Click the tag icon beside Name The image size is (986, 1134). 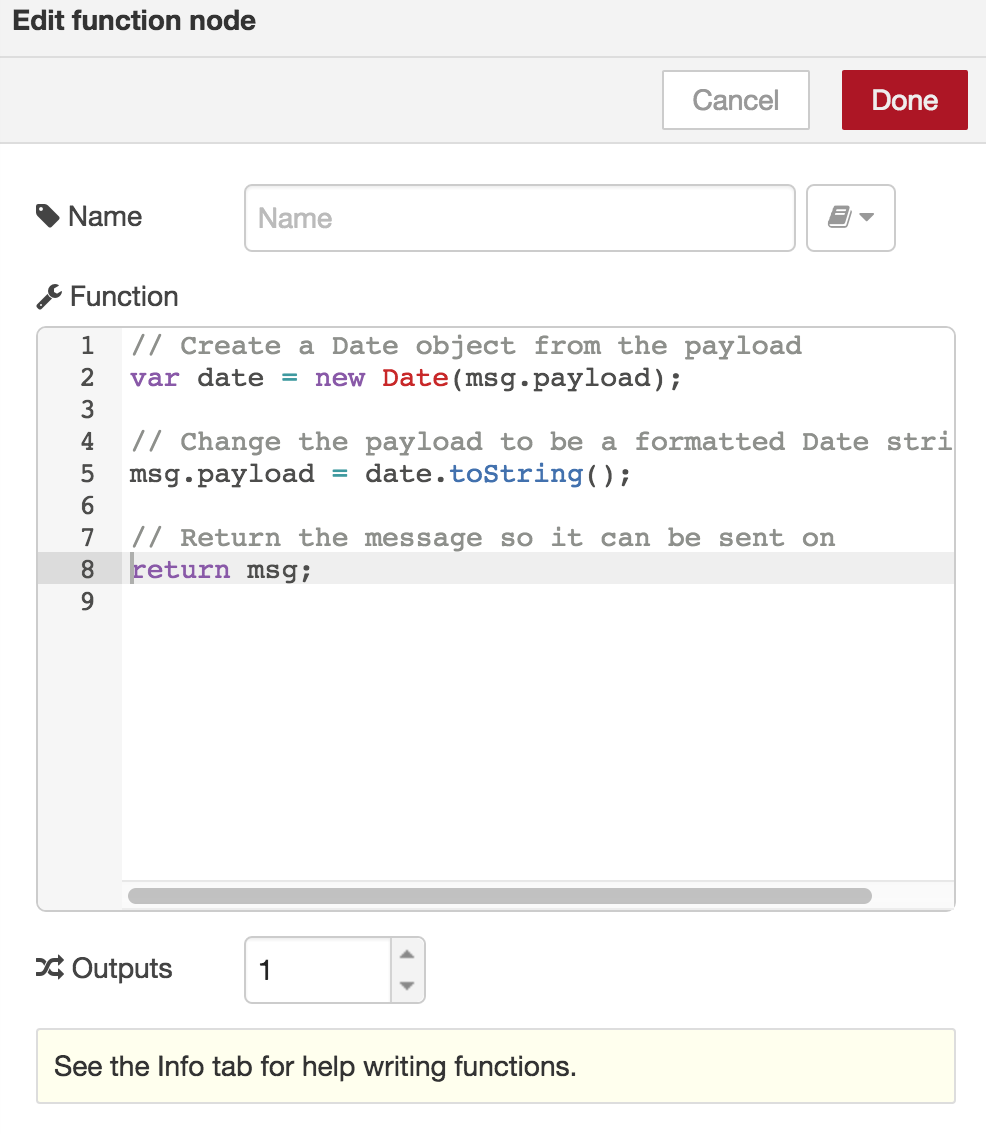click(48, 216)
